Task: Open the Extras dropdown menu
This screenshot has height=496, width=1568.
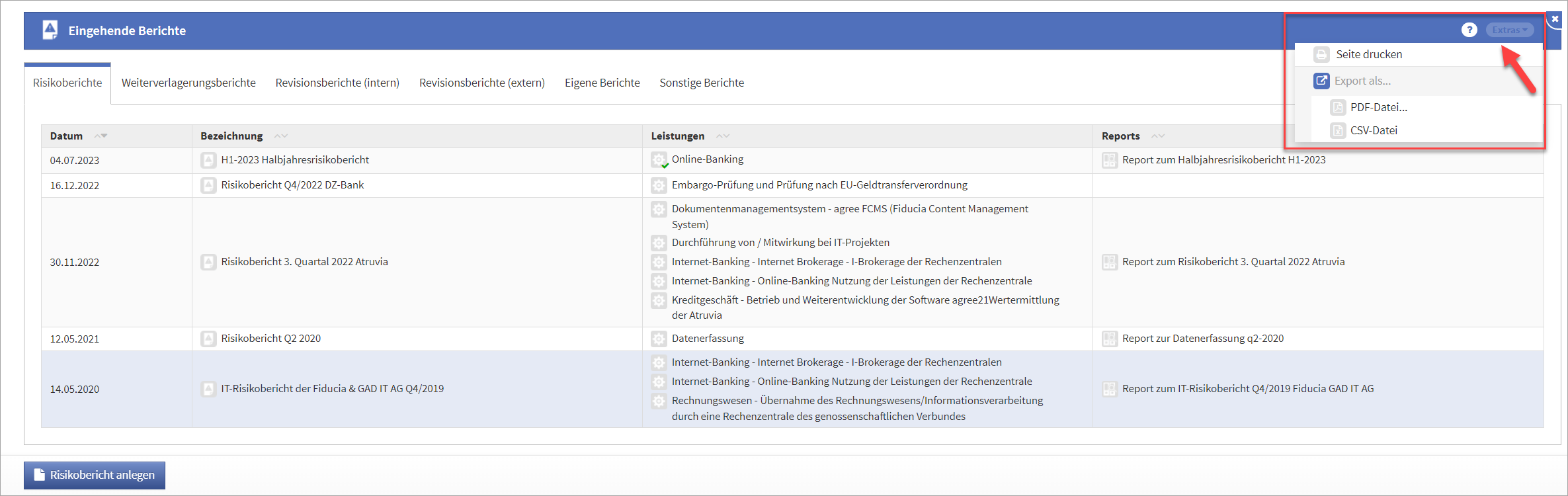Action: 1509,30
